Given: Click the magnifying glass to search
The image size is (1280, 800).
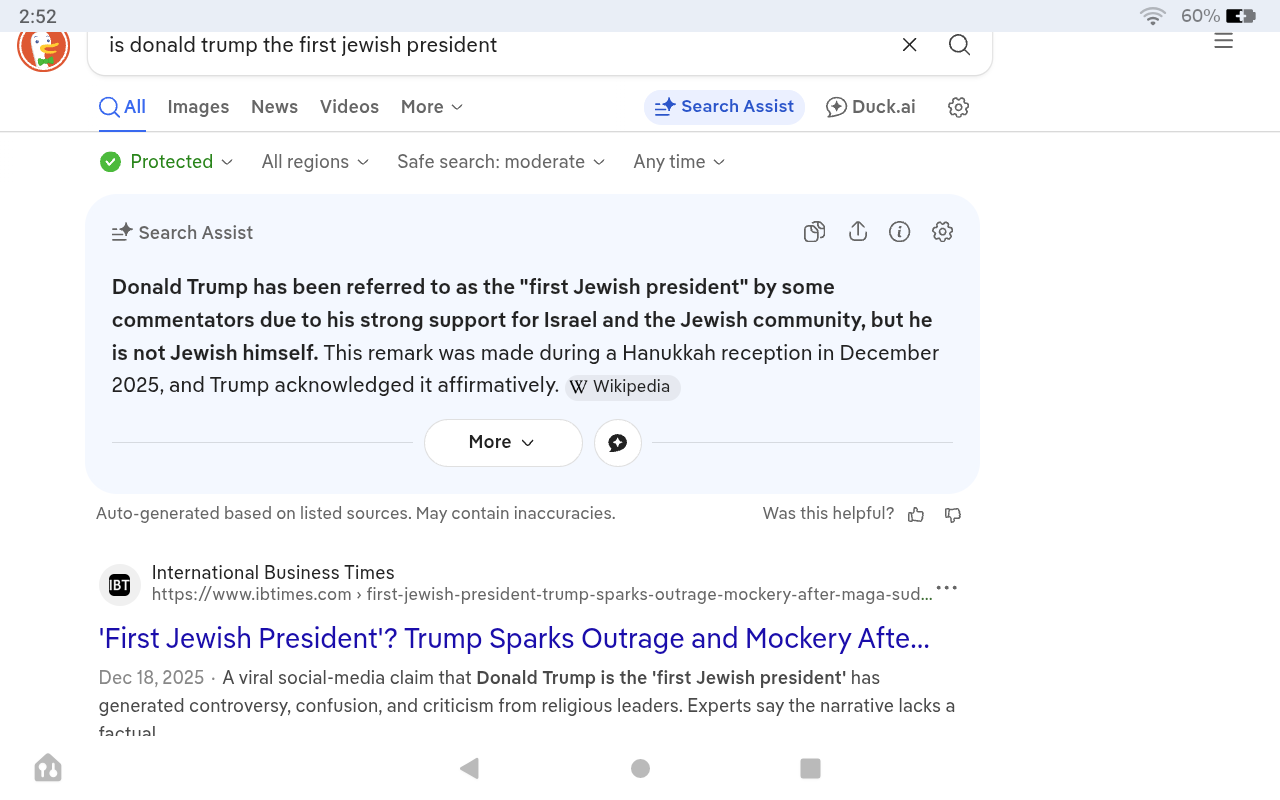Looking at the screenshot, I should [x=959, y=45].
